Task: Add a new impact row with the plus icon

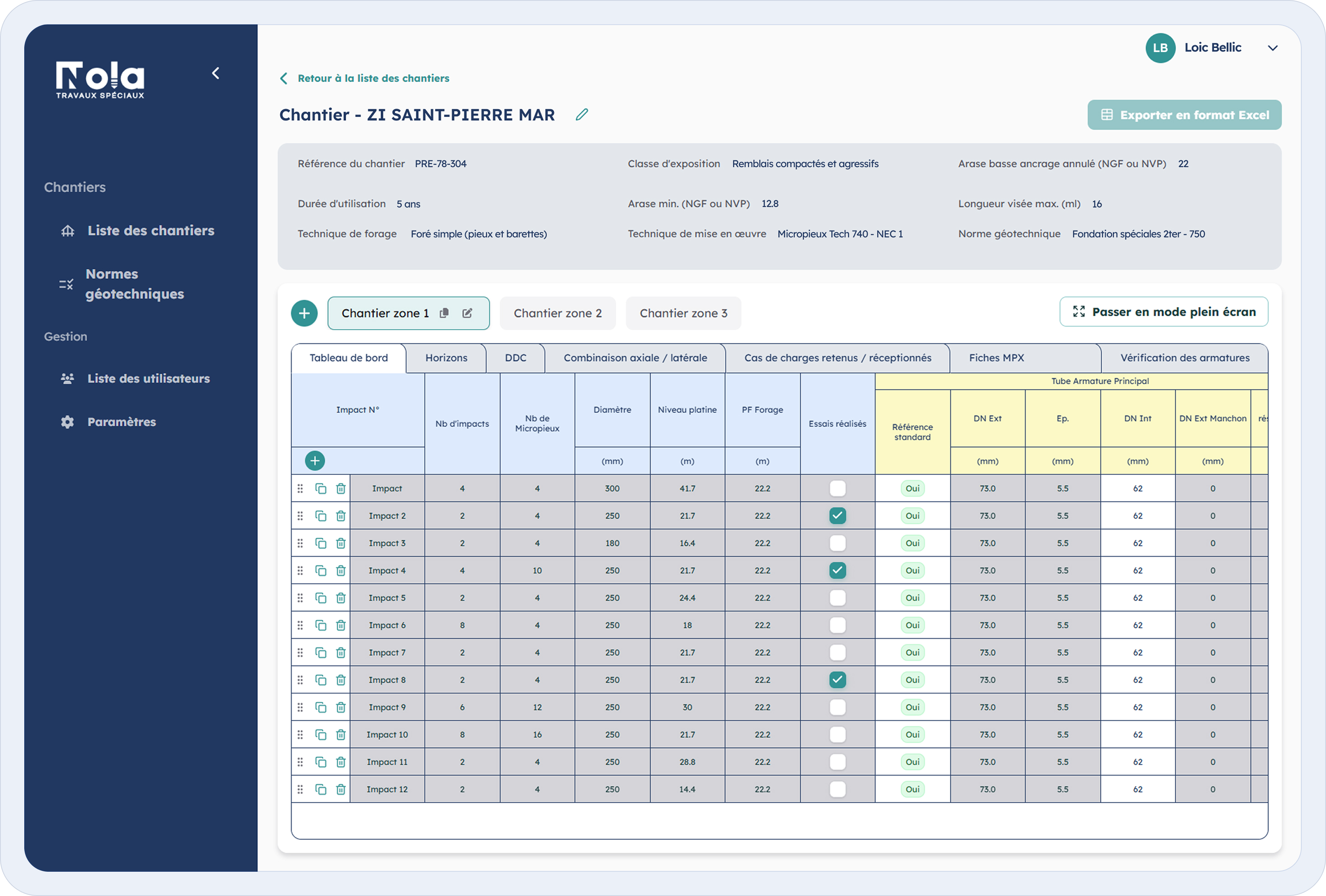Action: 314,460
